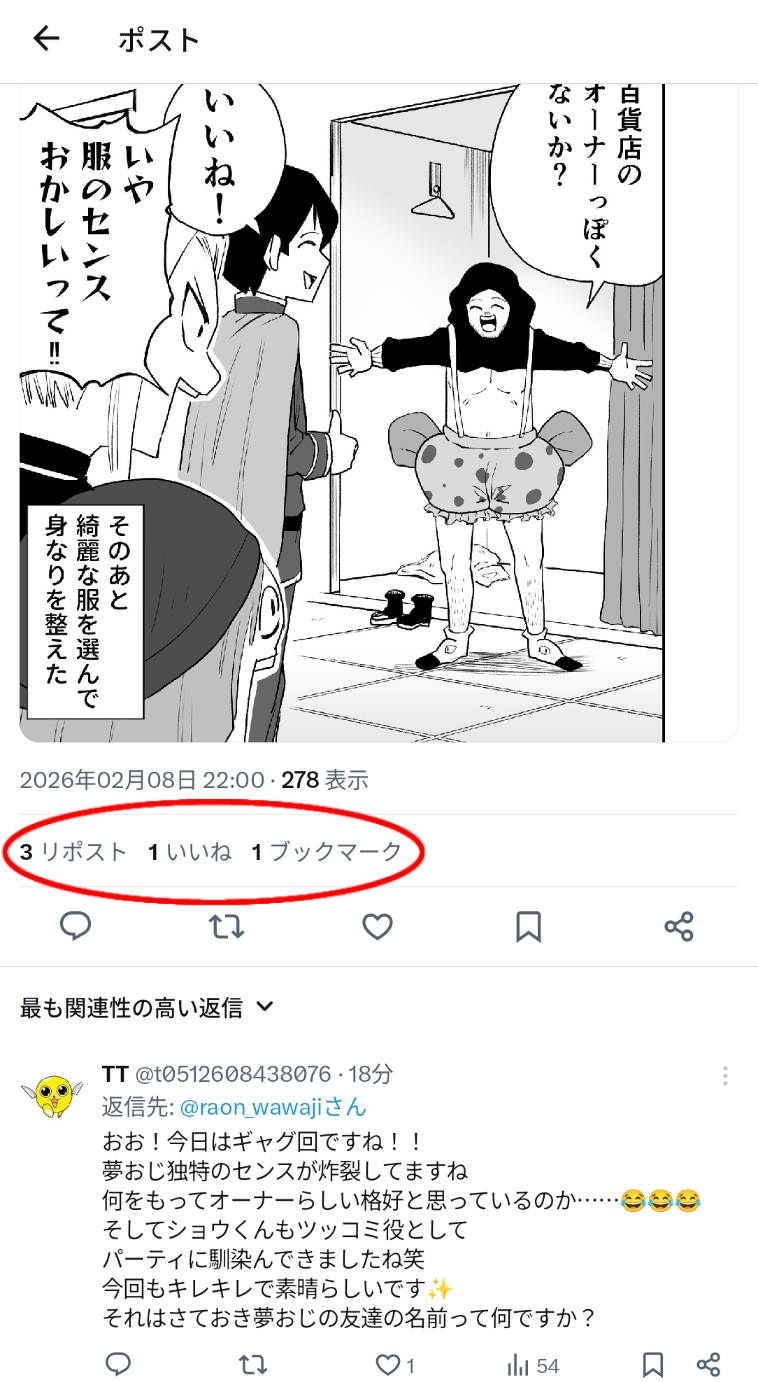Tap the reply icon under the post
This screenshot has height=1382, width=758.
tap(76, 927)
